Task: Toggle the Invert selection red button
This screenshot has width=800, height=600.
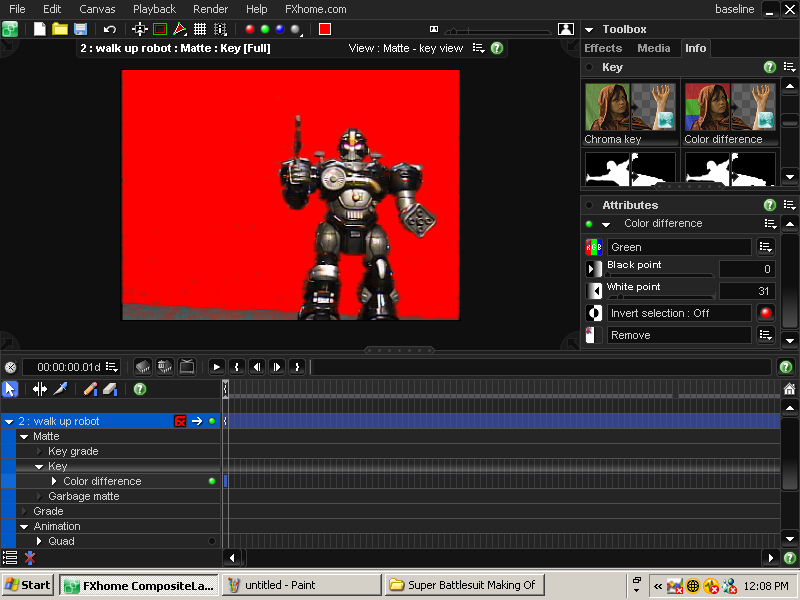Action: tap(766, 313)
